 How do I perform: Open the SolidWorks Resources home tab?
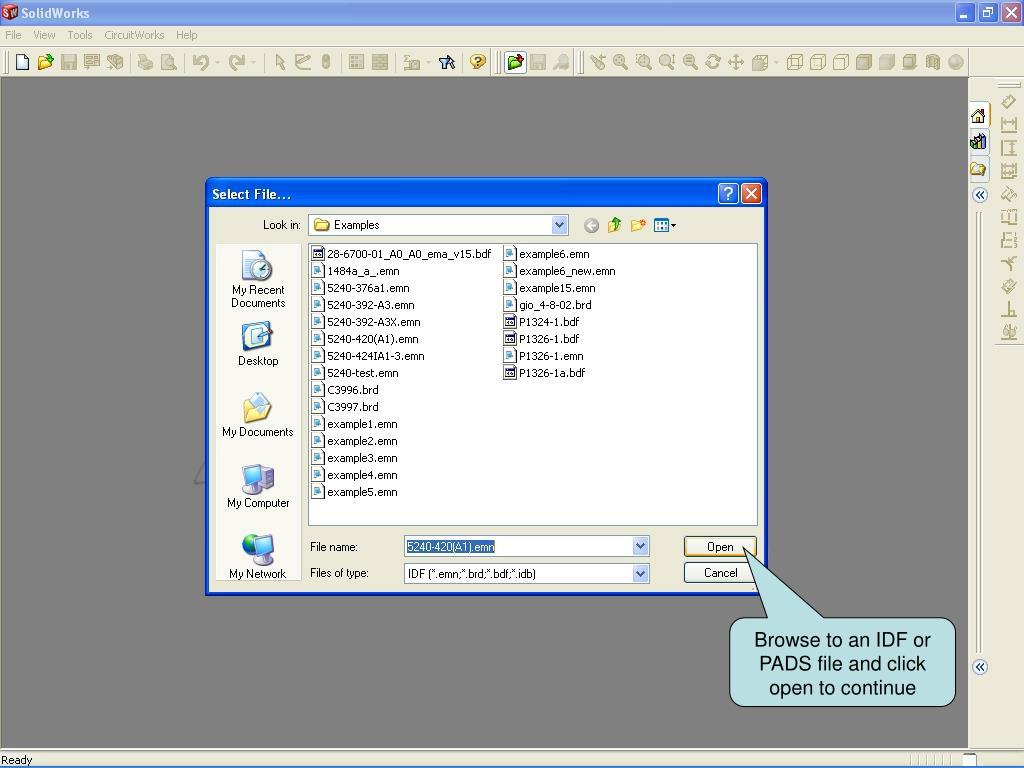point(978,116)
